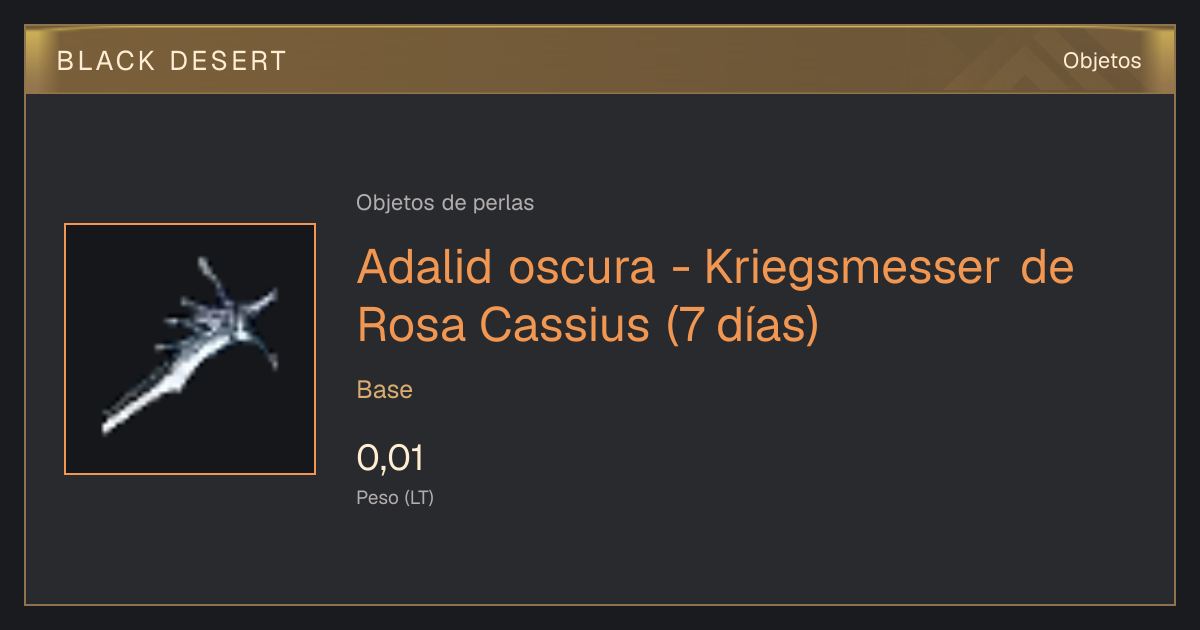The width and height of the screenshot is (1200, 630).
Task: Click the BLACK DESERT logo text
Action: click(x=172, y=61)
